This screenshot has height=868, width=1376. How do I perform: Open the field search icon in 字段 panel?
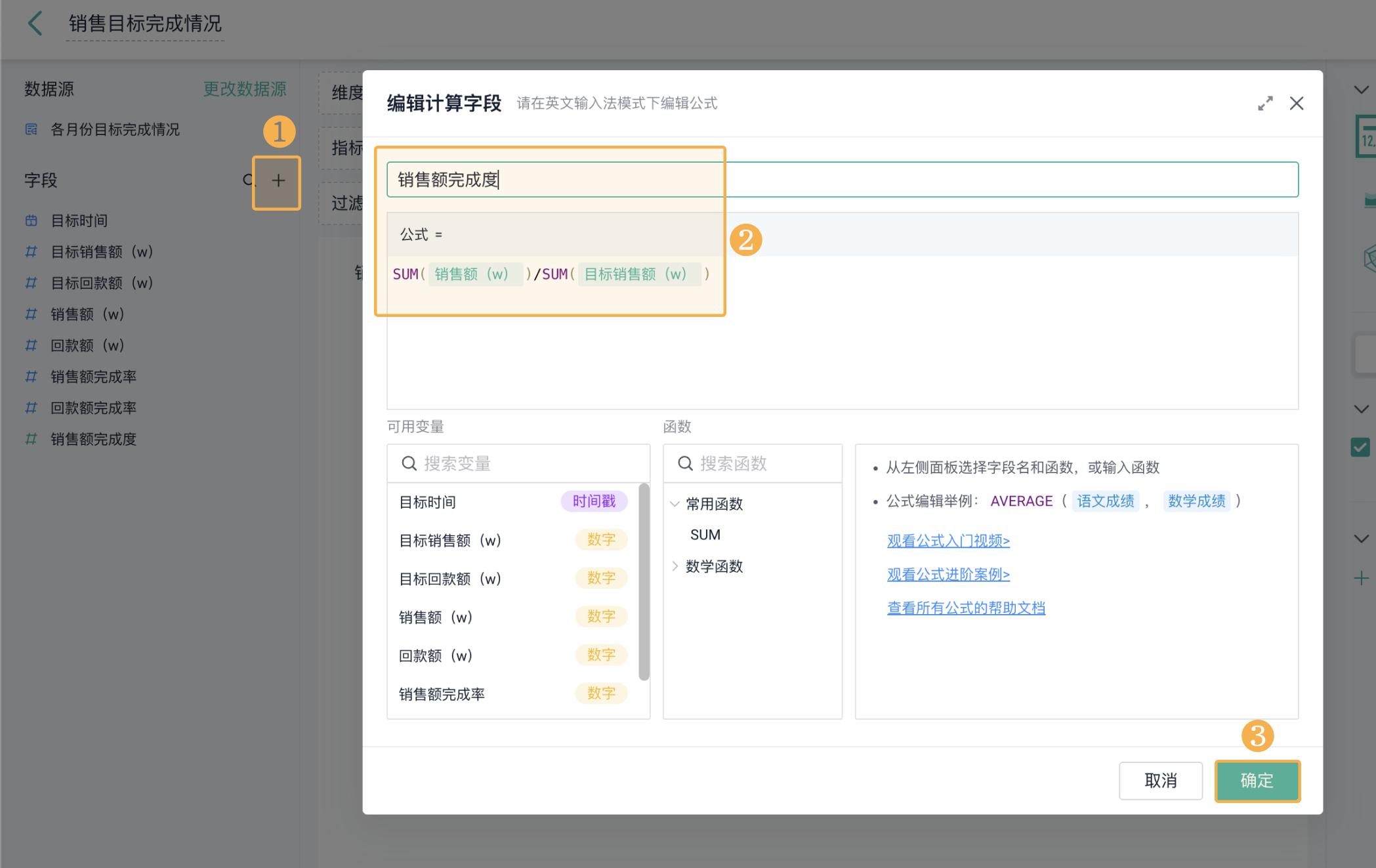pyautogui.click(x=247, y=180)
